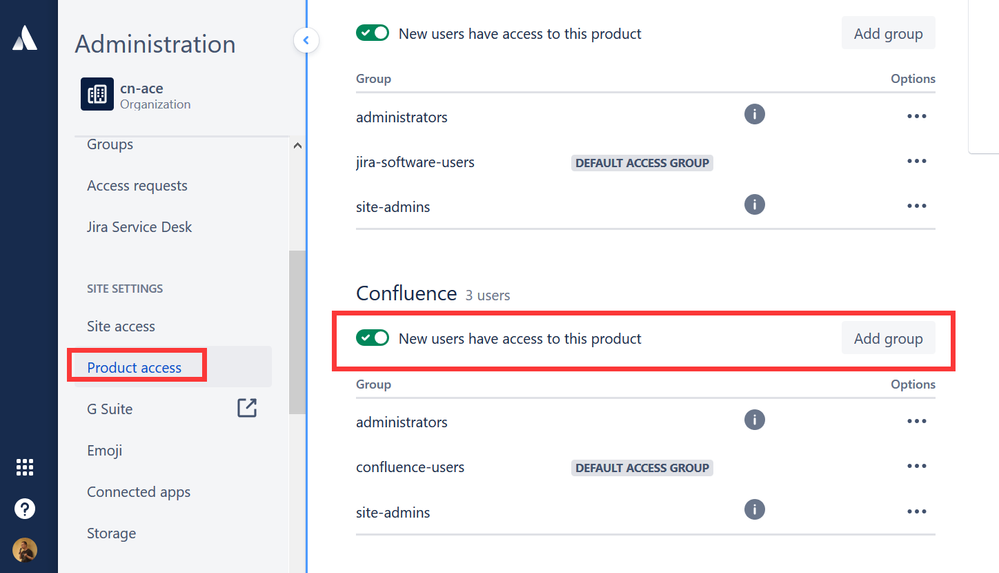
Task: Open Site access settings
Action: (121, 326)
